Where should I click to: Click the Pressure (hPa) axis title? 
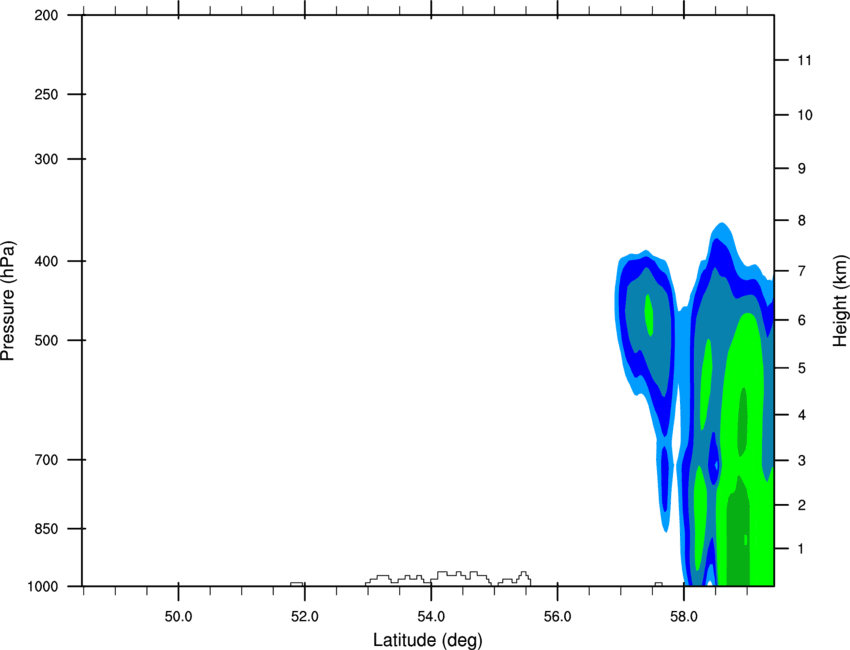point(8,301)
